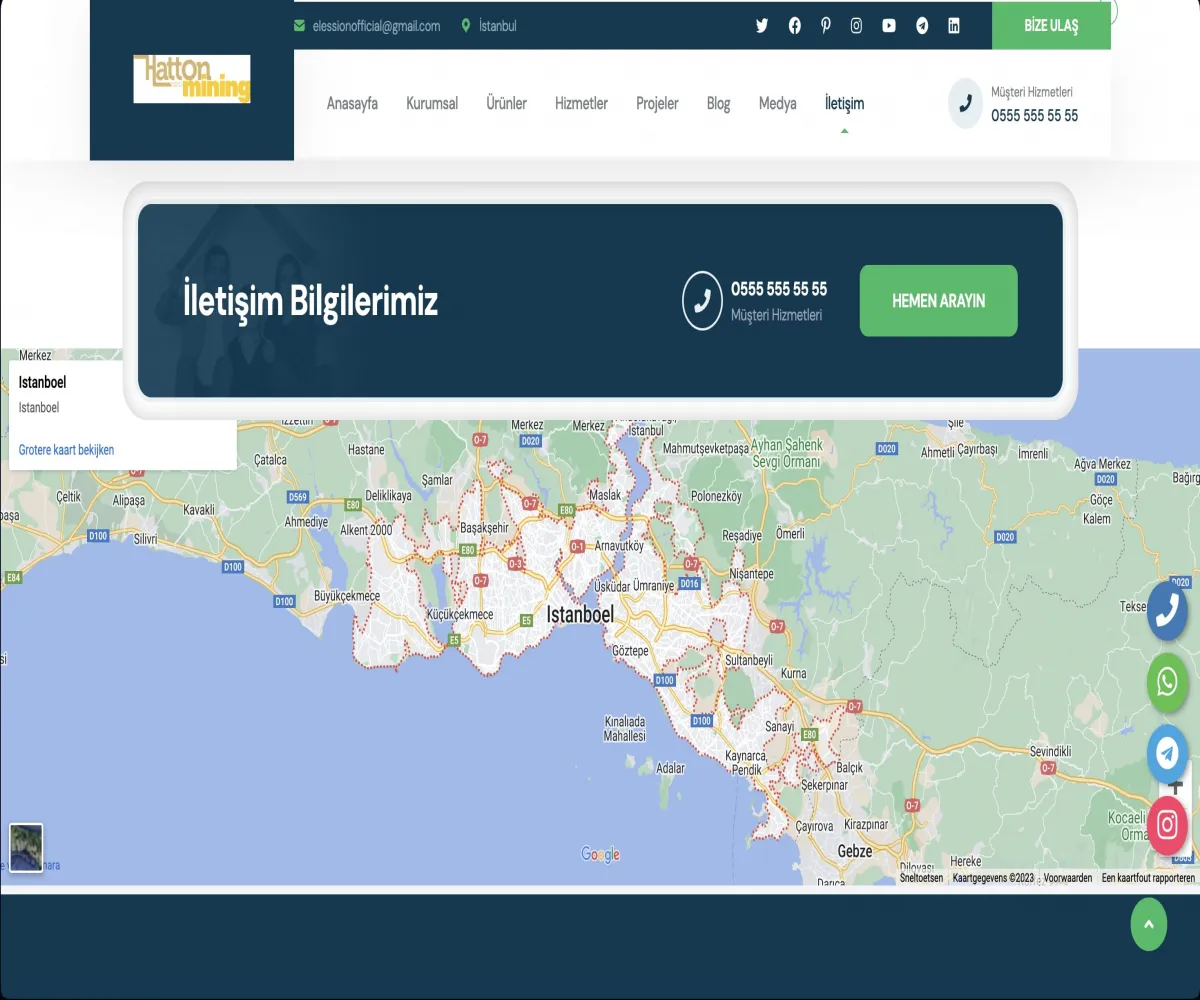The width and height of the screenshot is (1200, 1000).
Task: Click the floating Telegram button
Action: coord(1167,753)
